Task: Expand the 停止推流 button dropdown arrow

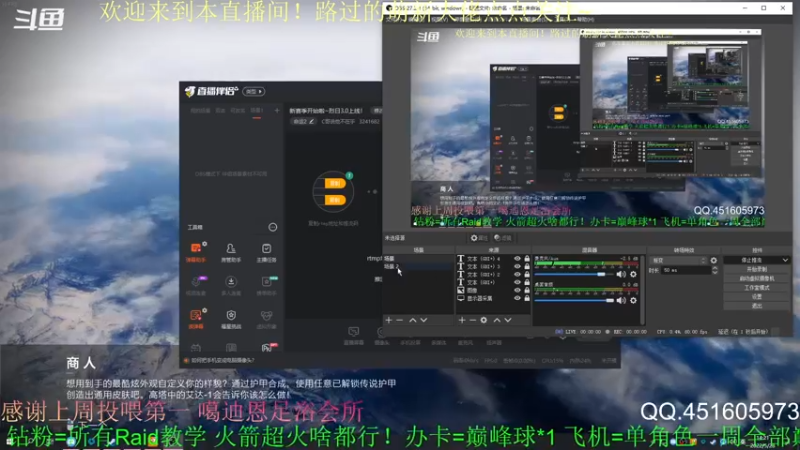Action: 785,260
